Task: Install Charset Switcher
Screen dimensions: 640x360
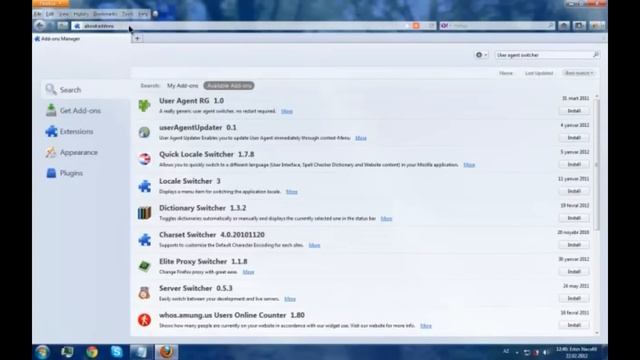Action: tap(574, 244)
